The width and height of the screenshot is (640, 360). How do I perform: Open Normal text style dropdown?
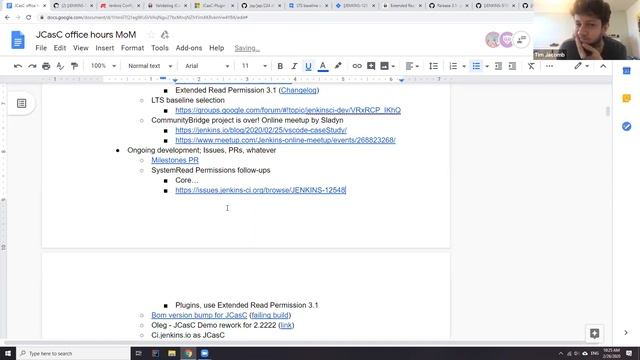(150, 66)
